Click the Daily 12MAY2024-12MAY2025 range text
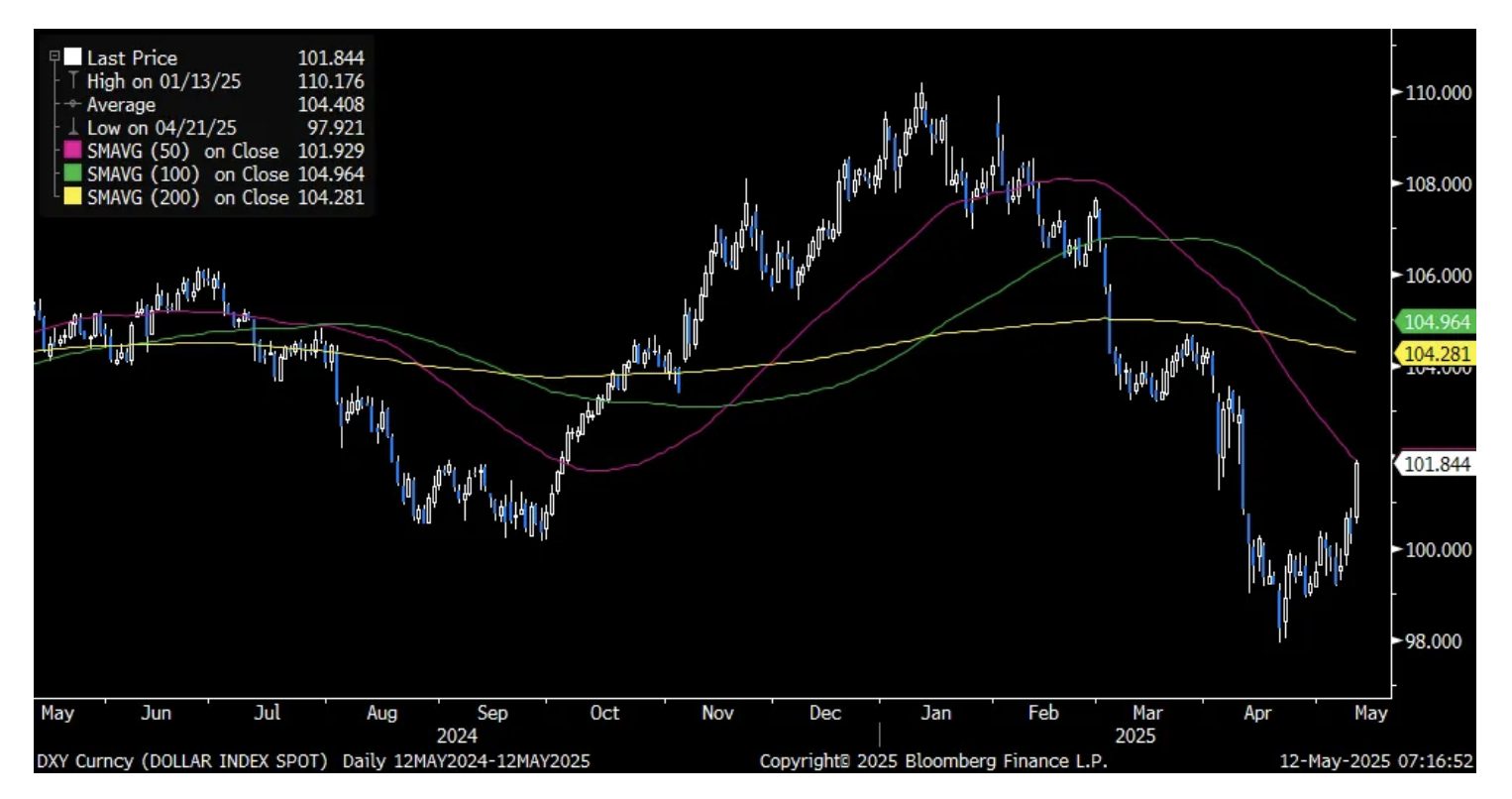 (466, 761)
